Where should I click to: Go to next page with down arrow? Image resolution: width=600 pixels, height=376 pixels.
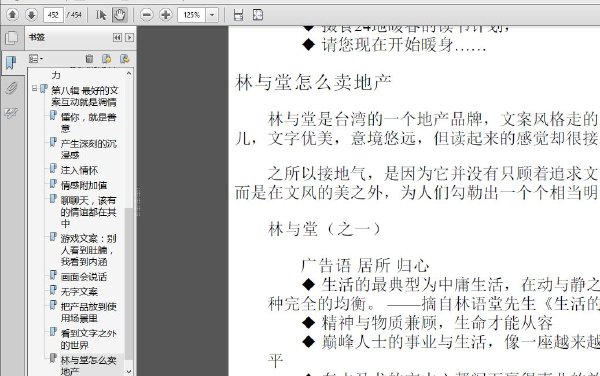tap(31, 15)
